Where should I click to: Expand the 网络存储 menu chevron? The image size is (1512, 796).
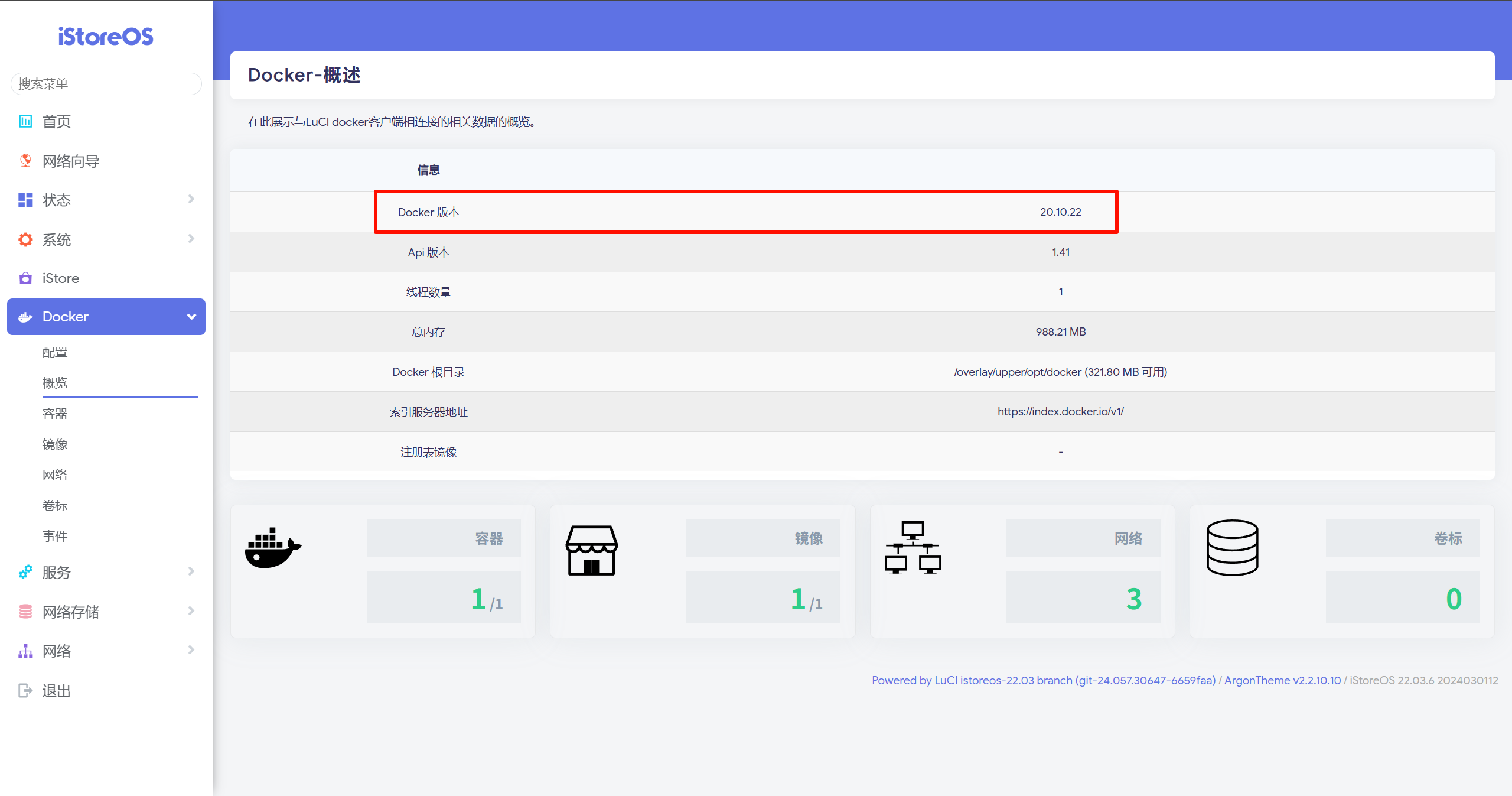pos(191,611)
